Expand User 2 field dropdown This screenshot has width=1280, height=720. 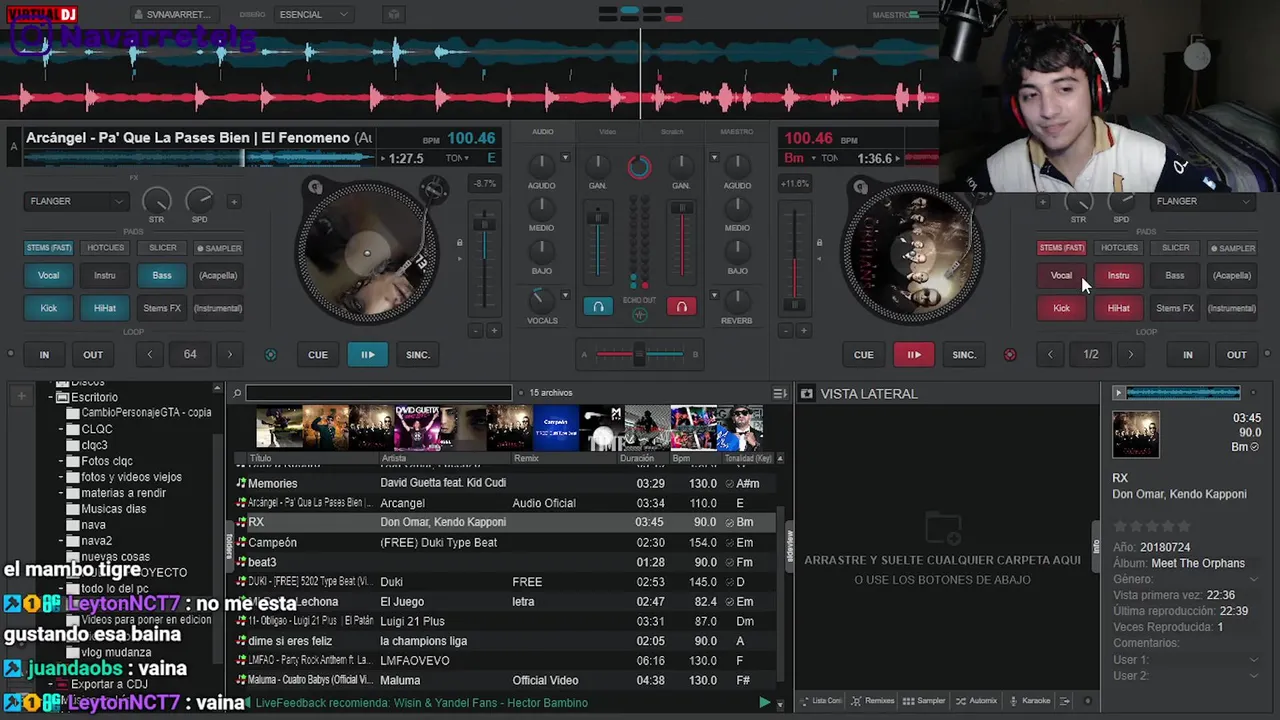pos(1254,676)
